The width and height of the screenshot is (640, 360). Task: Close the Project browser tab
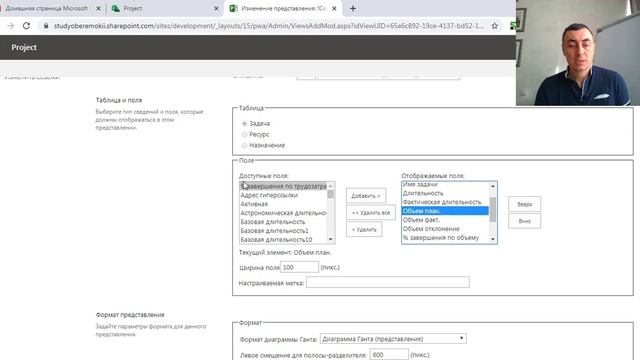(216, 8)
